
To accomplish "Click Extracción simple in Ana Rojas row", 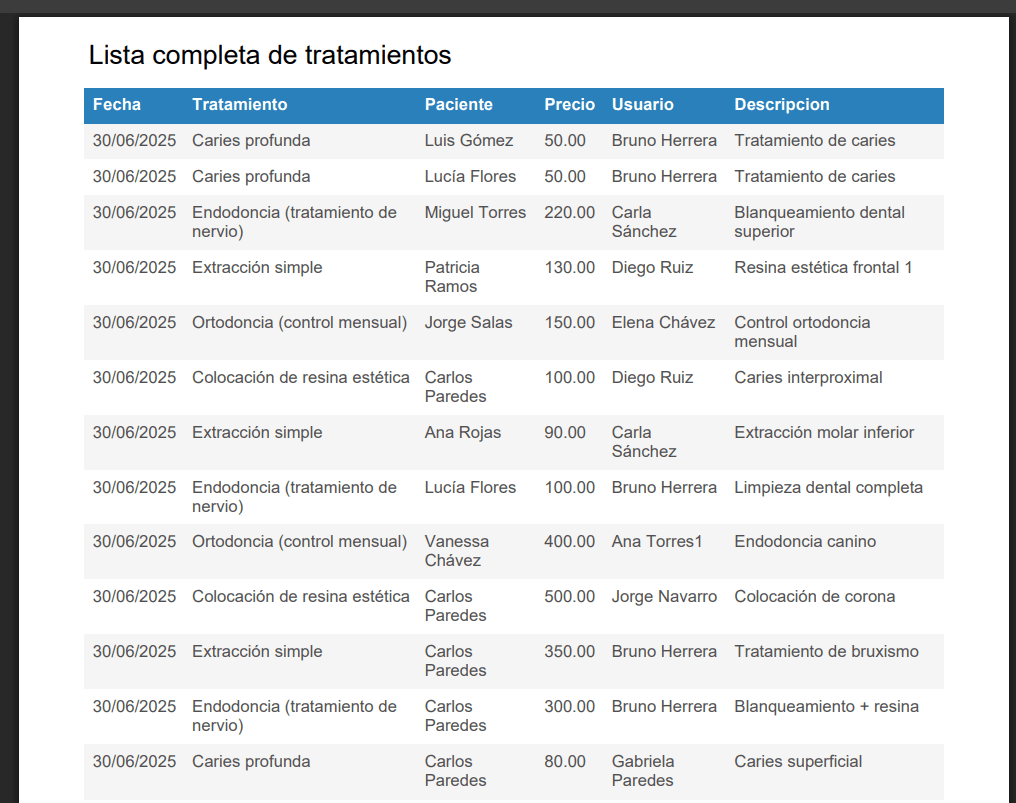I will (x=255, y=432).
